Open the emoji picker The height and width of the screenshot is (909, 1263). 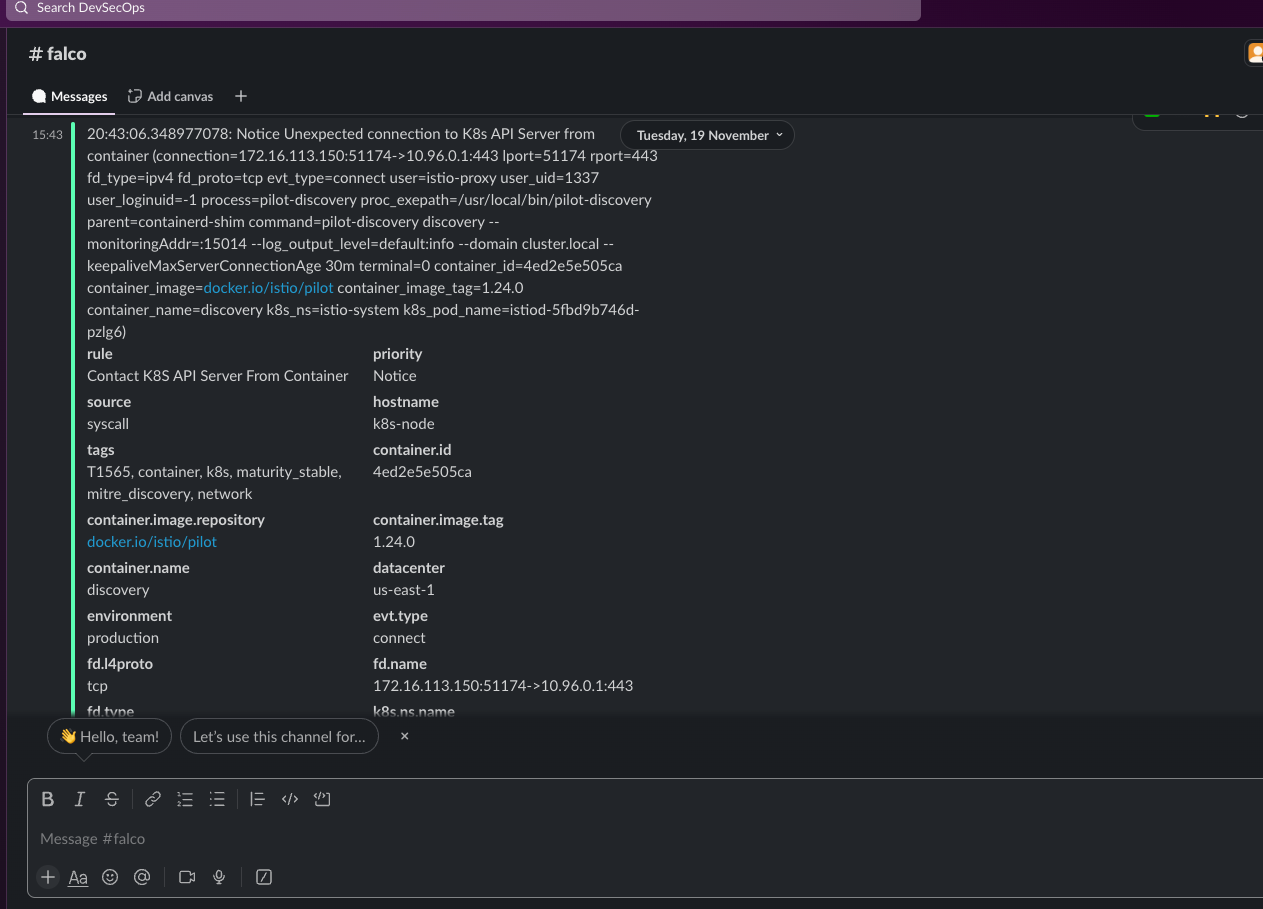click(x=110, y=877)
